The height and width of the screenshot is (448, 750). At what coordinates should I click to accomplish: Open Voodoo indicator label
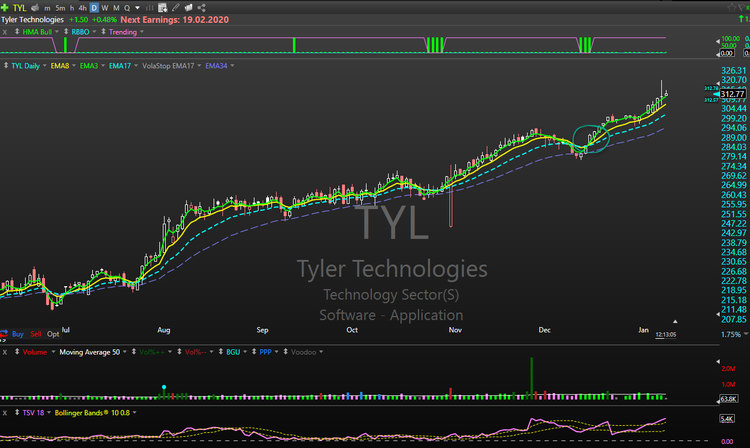point(303,352)
